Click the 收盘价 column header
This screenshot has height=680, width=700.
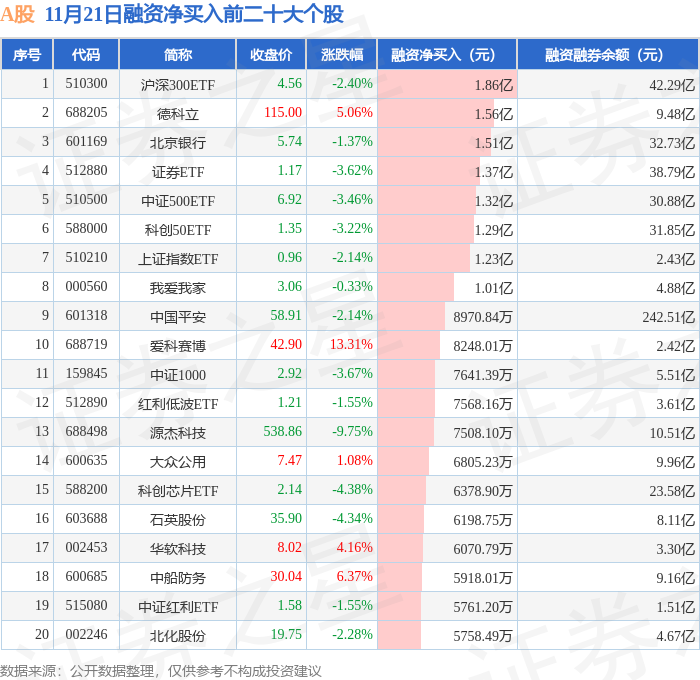(x=271, y=54)
